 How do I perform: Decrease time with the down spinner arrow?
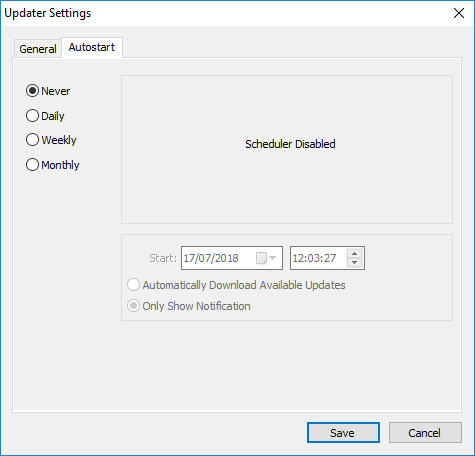(355, 263)
